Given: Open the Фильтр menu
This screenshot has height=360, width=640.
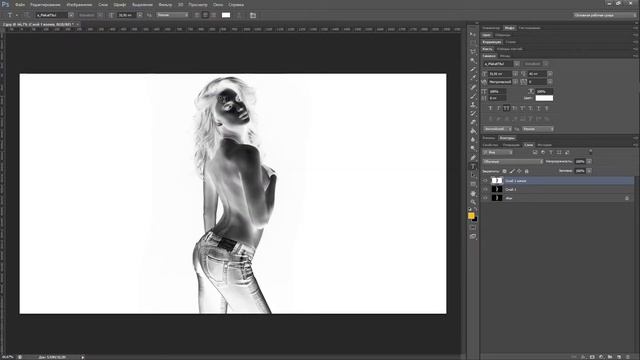Looking at the screenshot, I should pos(165,5).
